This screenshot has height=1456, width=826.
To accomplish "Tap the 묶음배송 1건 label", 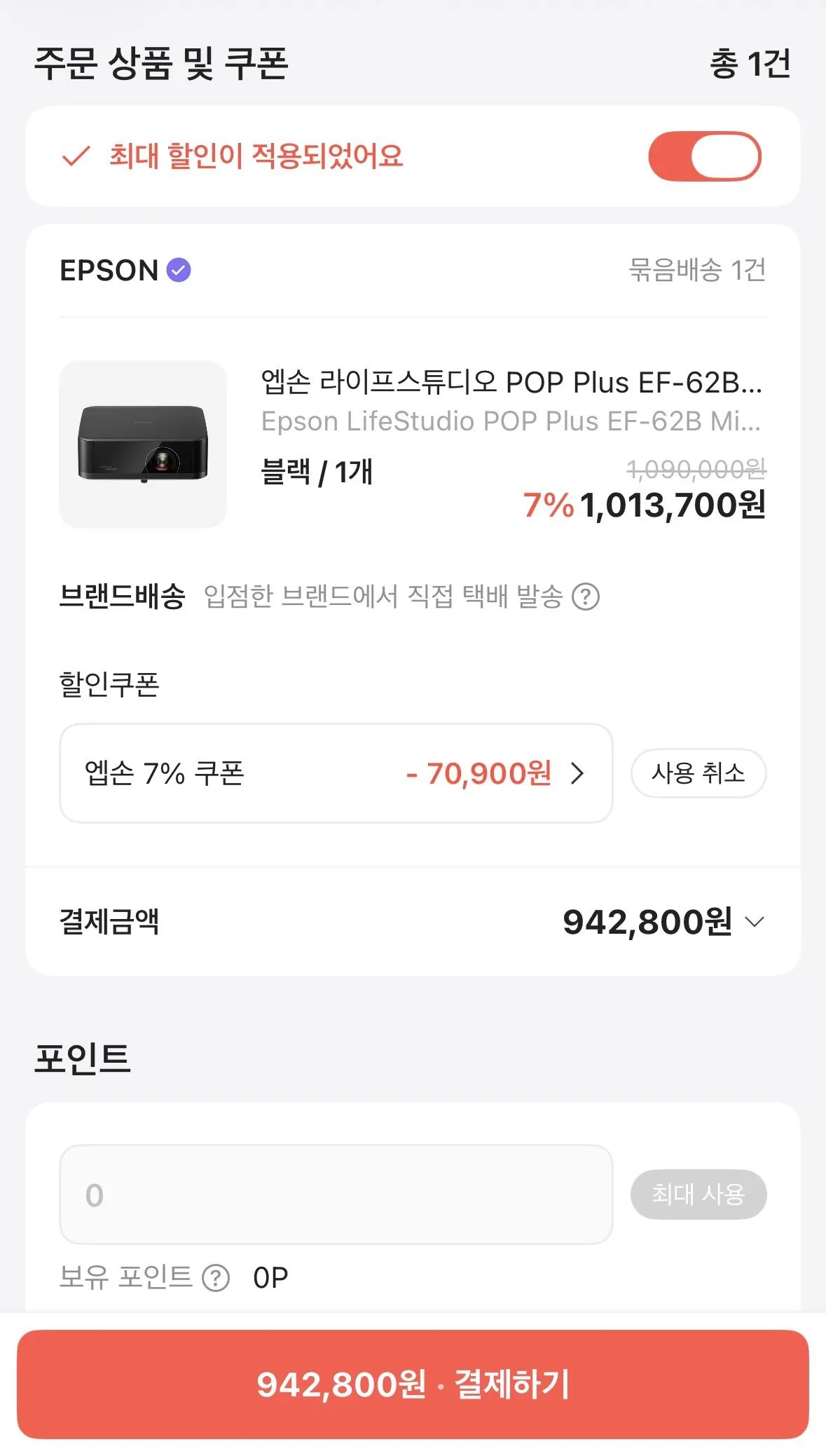I will coord(697,270).
